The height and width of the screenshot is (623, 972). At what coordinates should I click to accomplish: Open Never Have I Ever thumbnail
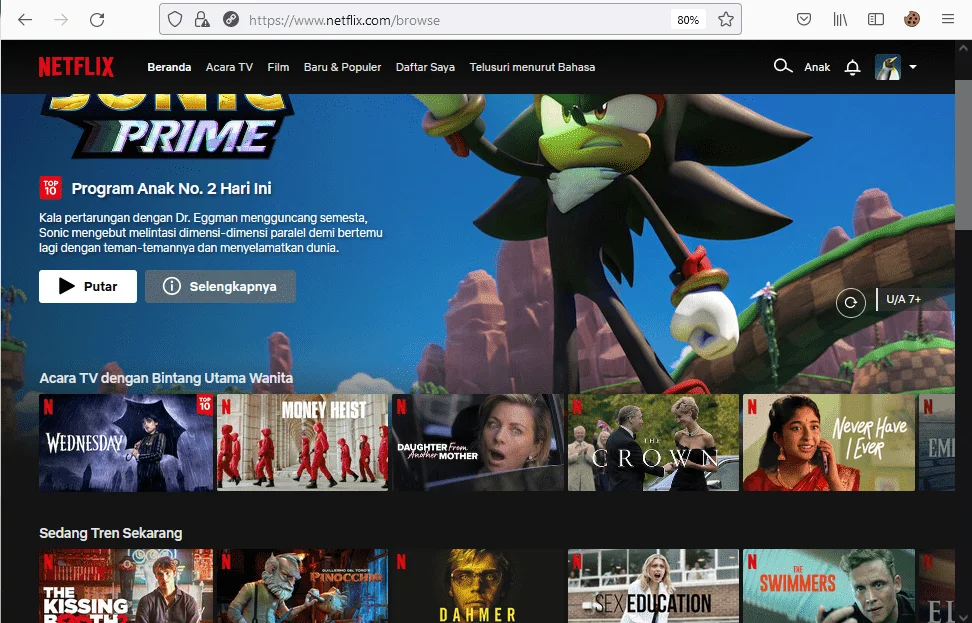(x=829, y=443)
